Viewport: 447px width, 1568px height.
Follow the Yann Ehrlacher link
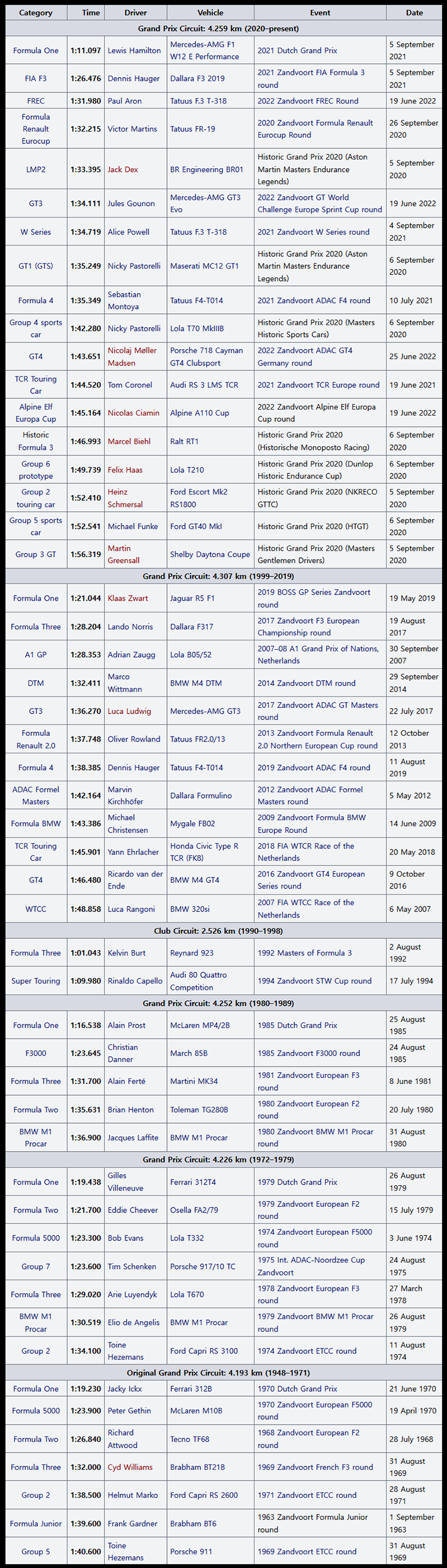(x=133, y=853)
